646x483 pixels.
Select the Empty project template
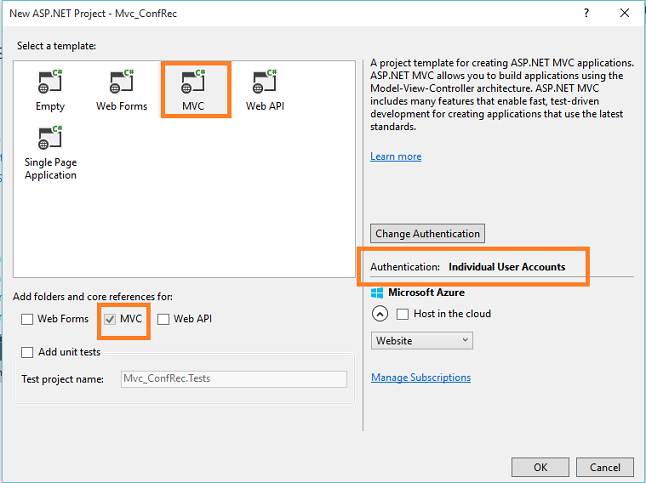pos(50,89)
